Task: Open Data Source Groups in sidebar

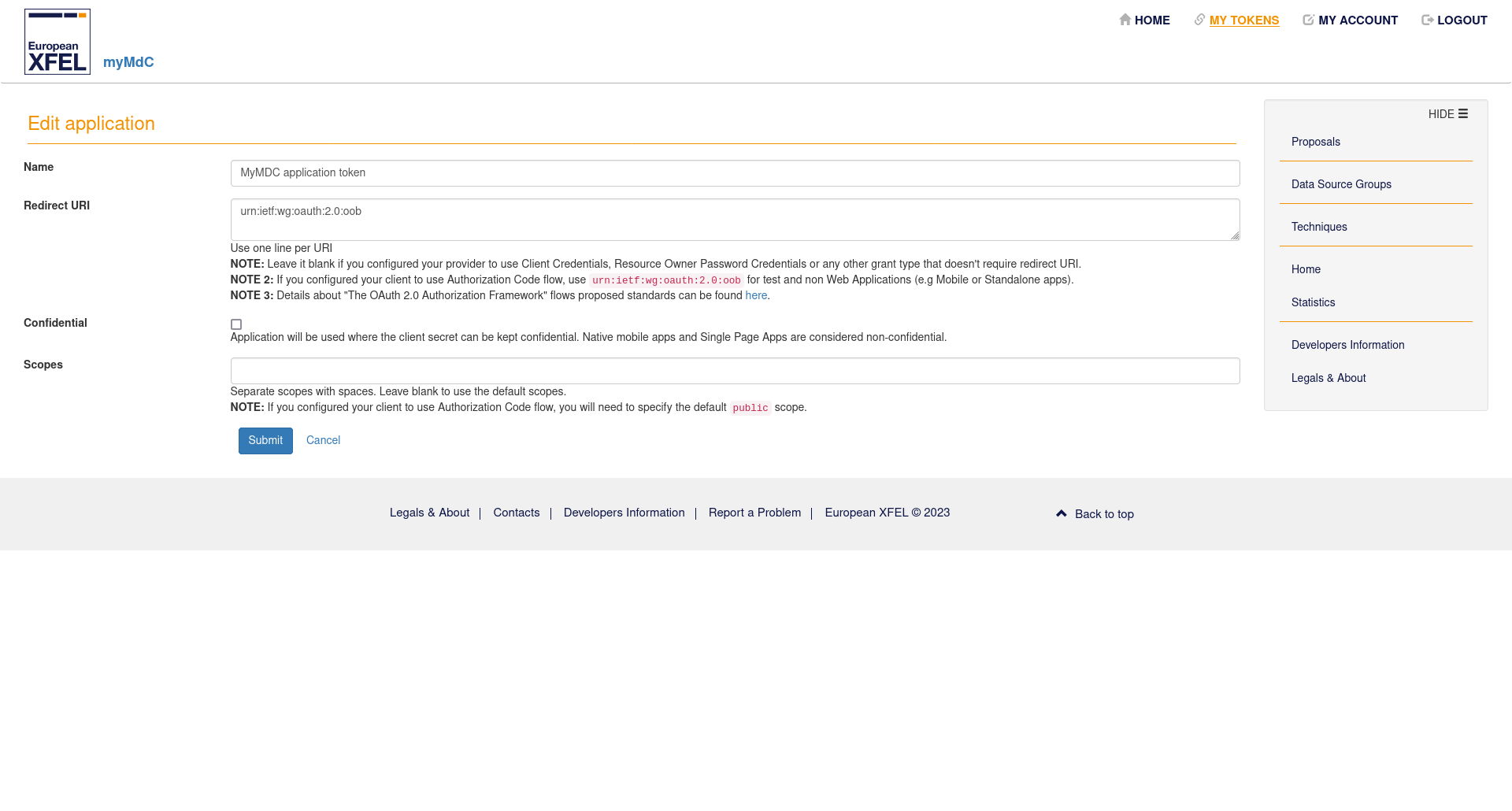Action: pos(1341,184)
